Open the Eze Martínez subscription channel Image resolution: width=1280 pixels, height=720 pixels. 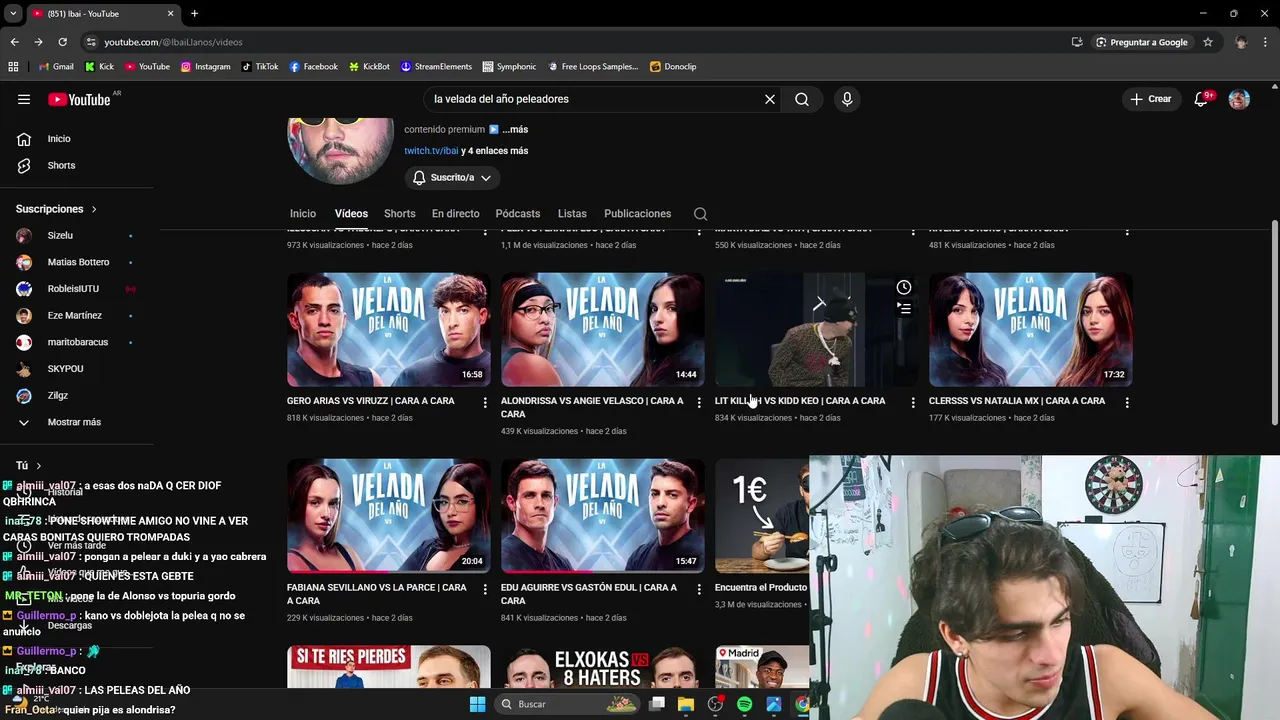tap(77, 315)
